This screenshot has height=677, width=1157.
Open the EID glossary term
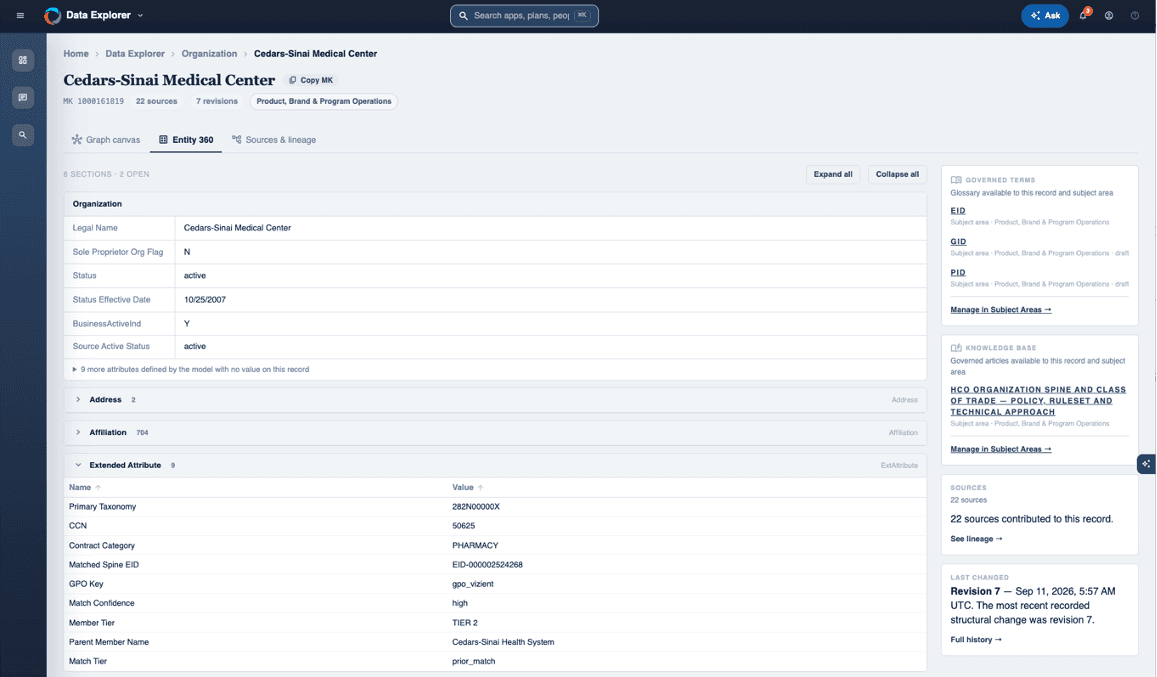[958, 211]
